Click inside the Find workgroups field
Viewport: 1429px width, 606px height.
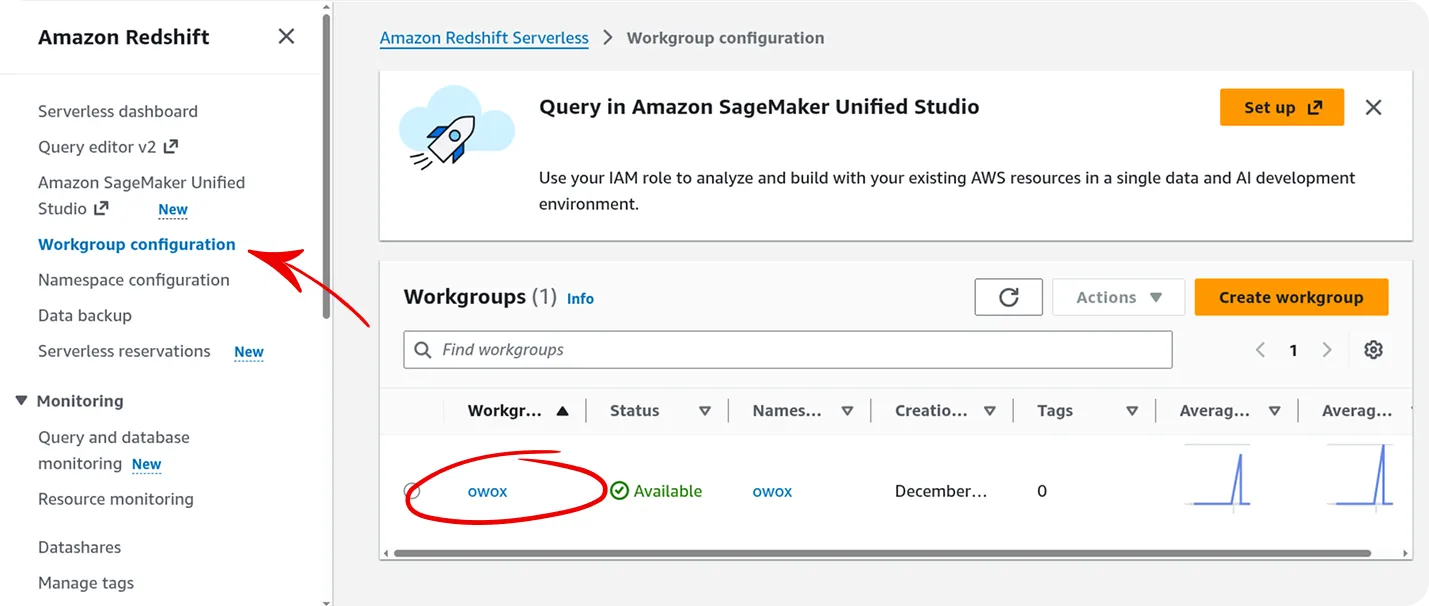(700, 349)
